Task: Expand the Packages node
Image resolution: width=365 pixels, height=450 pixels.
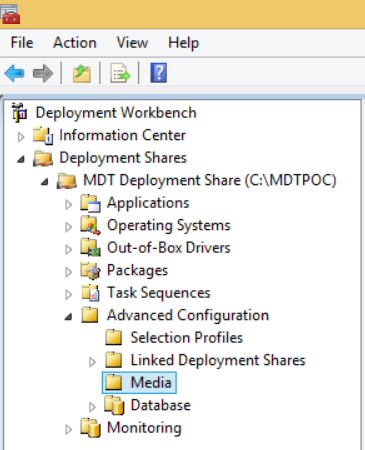Action: [68, 272]
